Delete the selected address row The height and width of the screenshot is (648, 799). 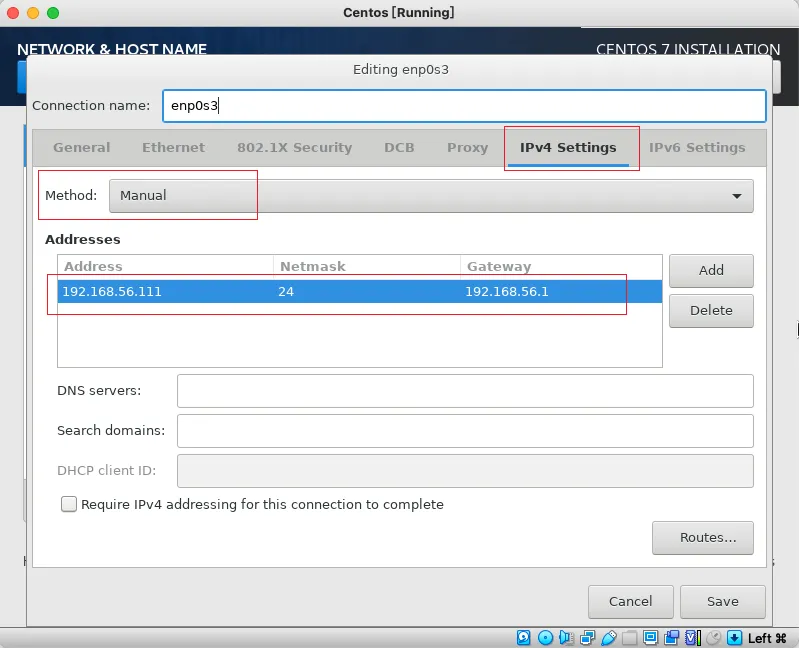pyautogui.click(x=711, y=310)
